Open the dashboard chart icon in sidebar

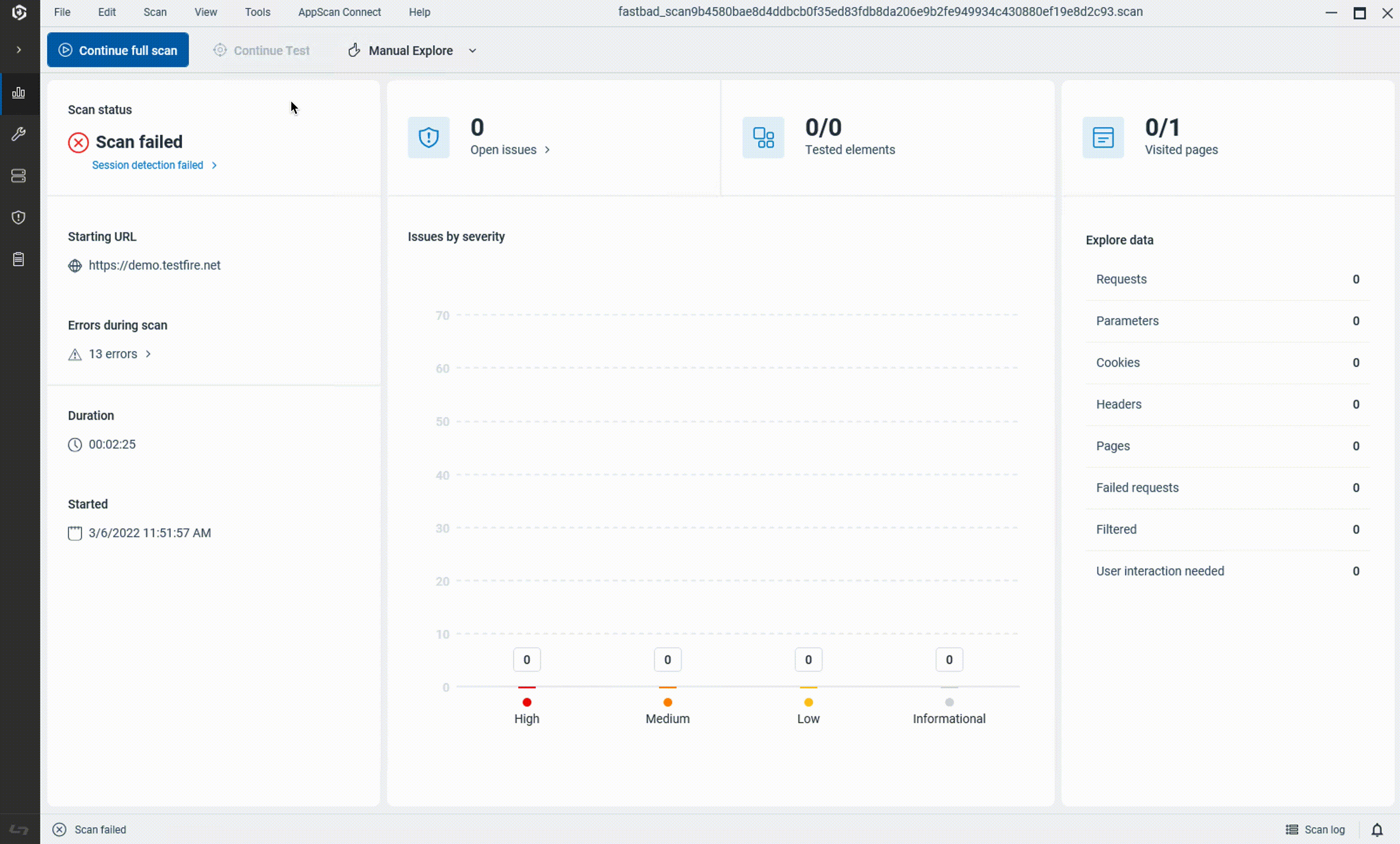pos(19,93)
